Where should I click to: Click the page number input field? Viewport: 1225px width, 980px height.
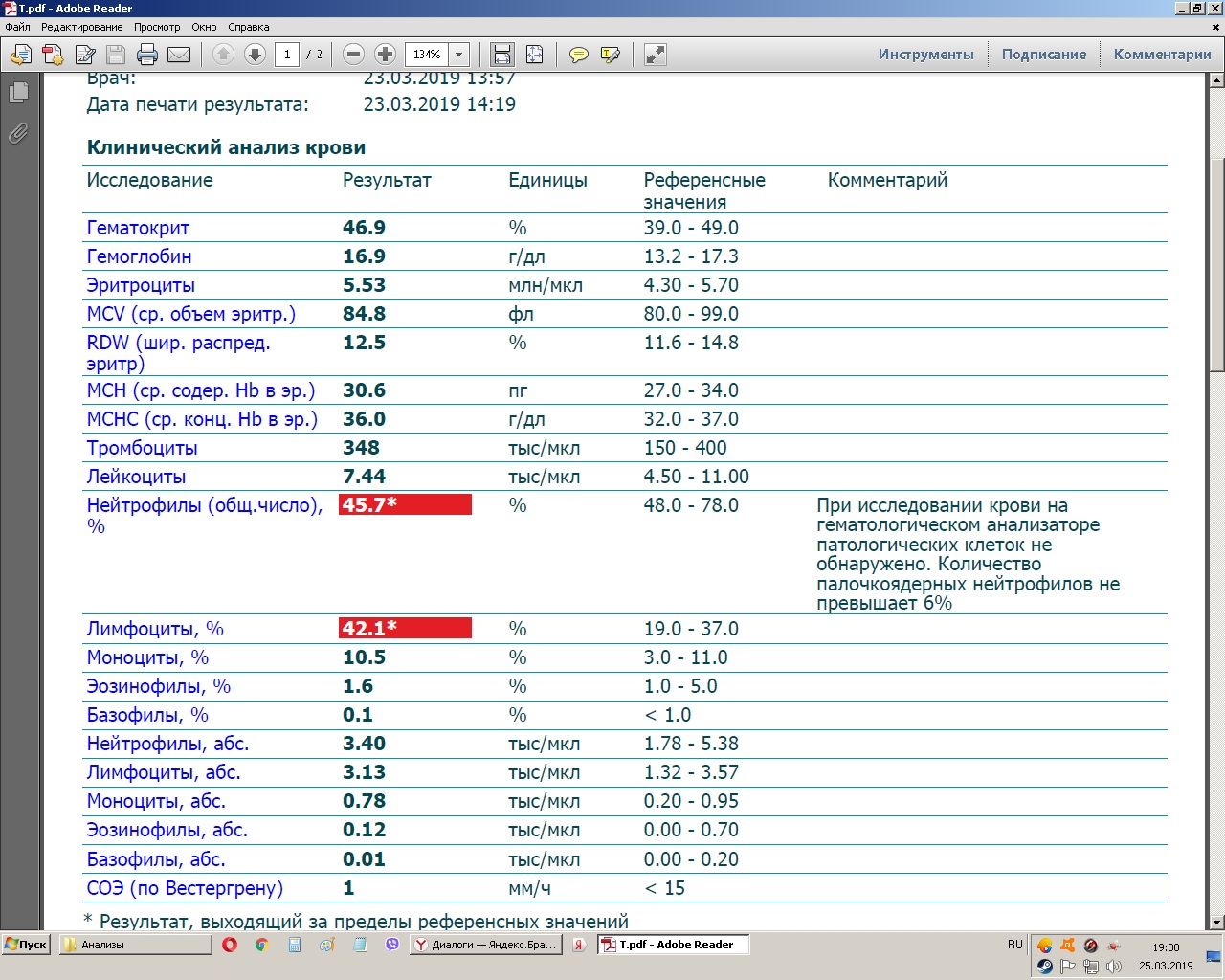click(287, 55)
